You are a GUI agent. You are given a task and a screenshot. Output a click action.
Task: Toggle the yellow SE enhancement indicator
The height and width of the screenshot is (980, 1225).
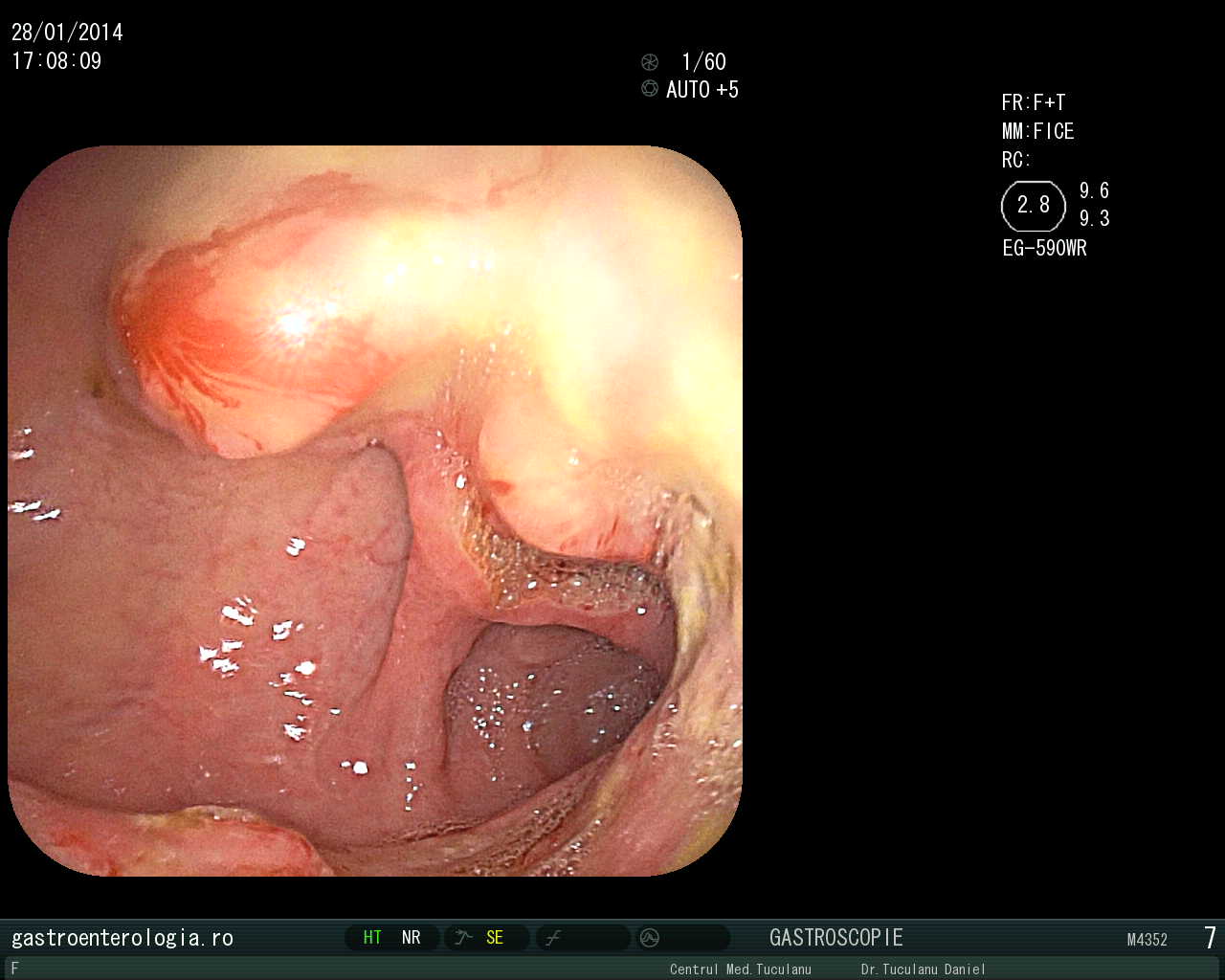pyautogui.click(x=495, y=938)
